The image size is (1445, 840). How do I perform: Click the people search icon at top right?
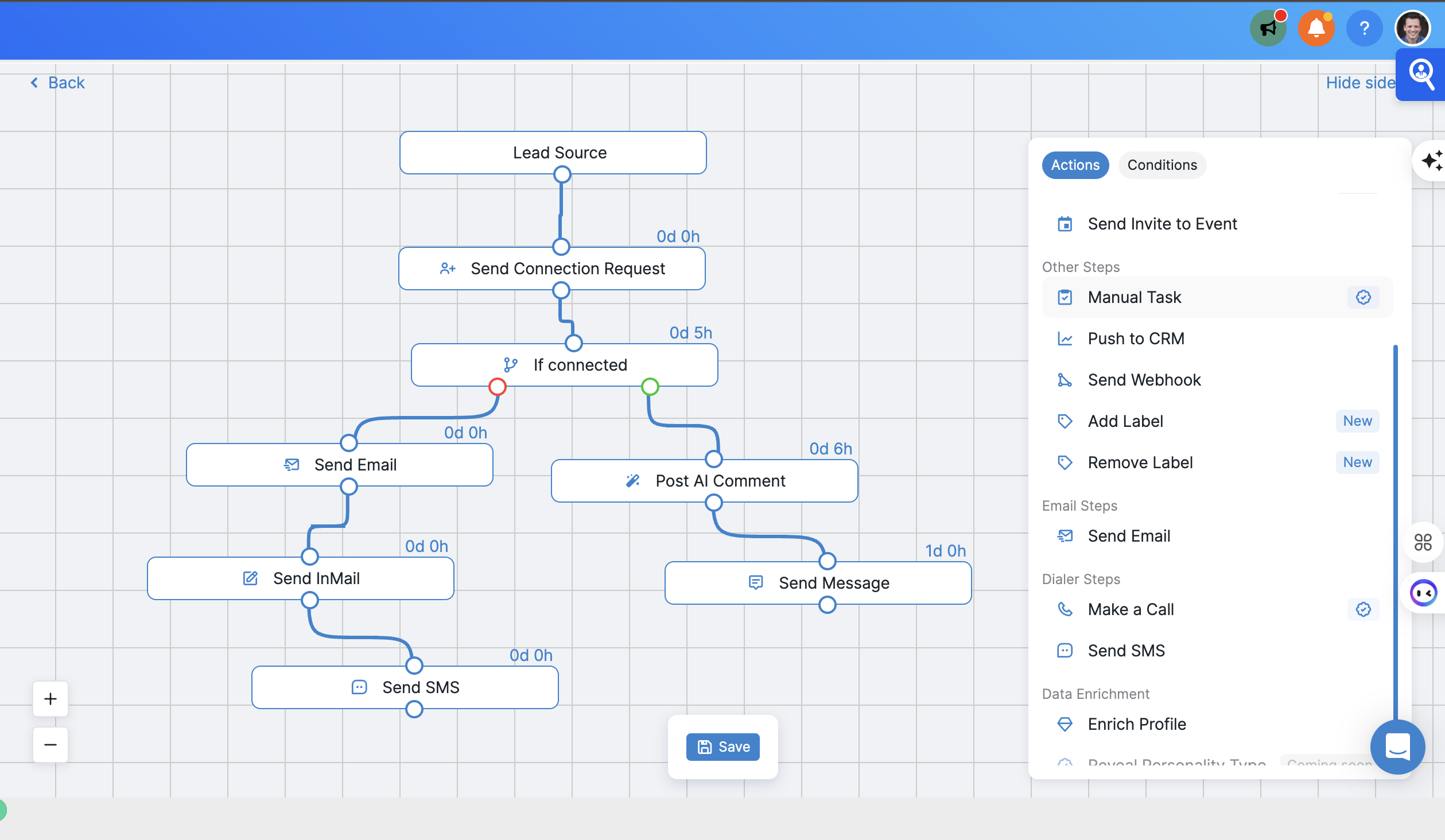[x=1421, y=75]
